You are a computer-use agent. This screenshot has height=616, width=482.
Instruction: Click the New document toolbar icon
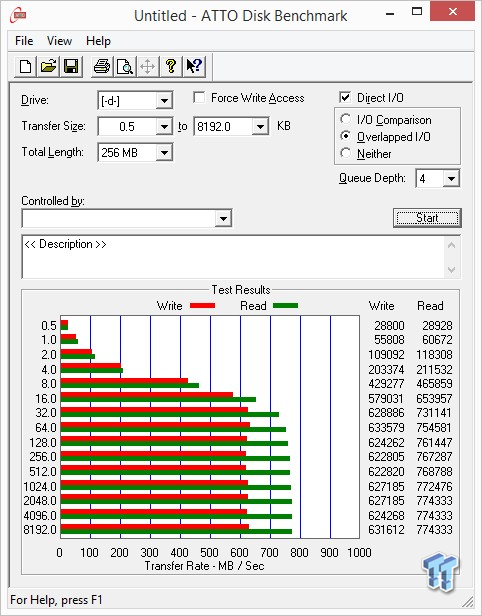click(x=26, y=66)
